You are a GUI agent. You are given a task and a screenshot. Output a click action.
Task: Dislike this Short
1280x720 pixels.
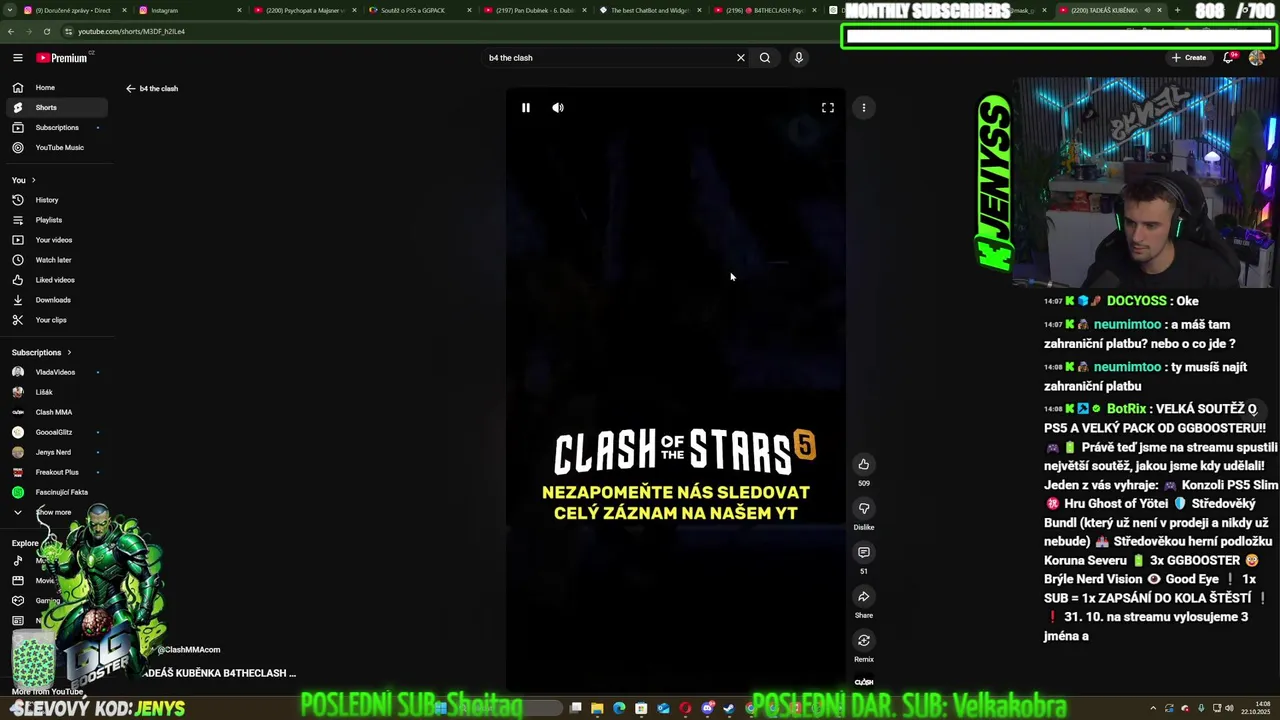click(x=864, y=508)
